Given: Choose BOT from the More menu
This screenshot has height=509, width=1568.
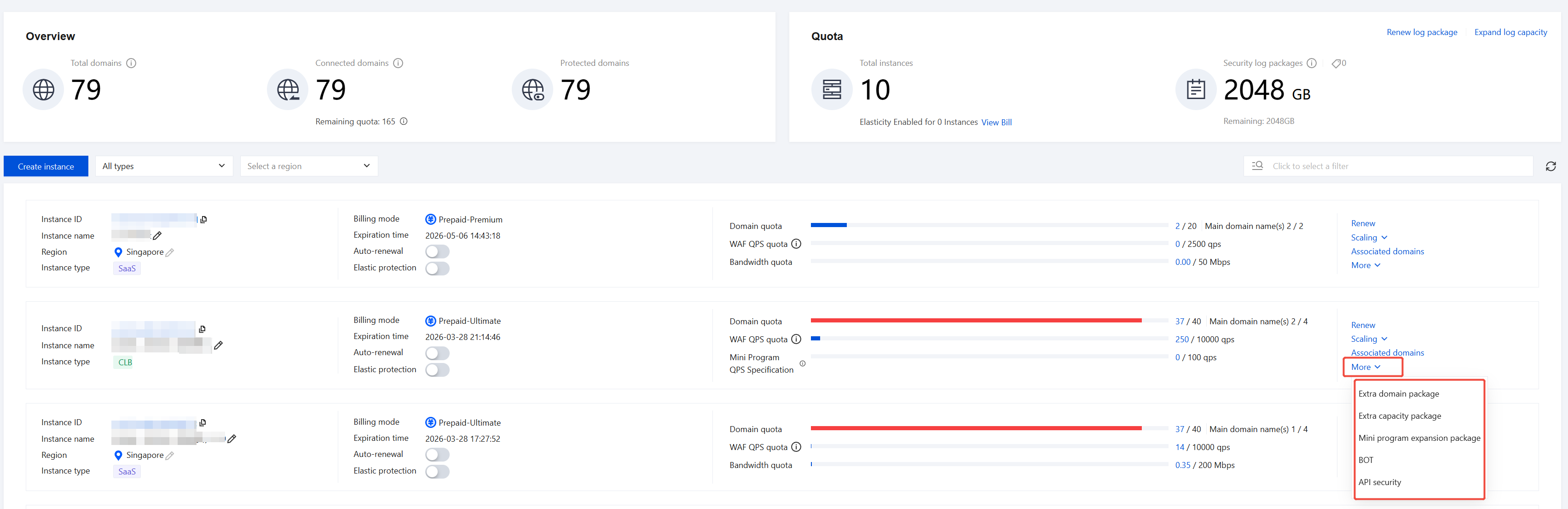Looking at the screenshot, I should (1365, 460).
